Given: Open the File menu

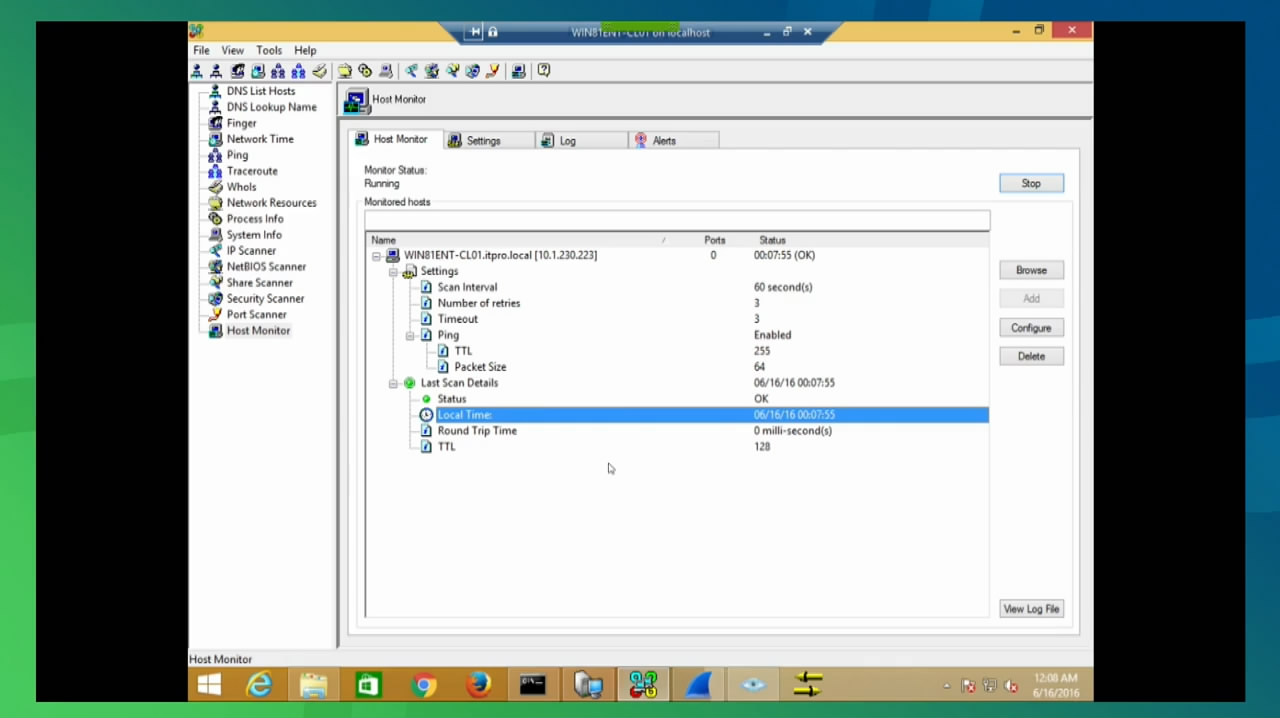Looking at the screenshot, I should 201,50.
